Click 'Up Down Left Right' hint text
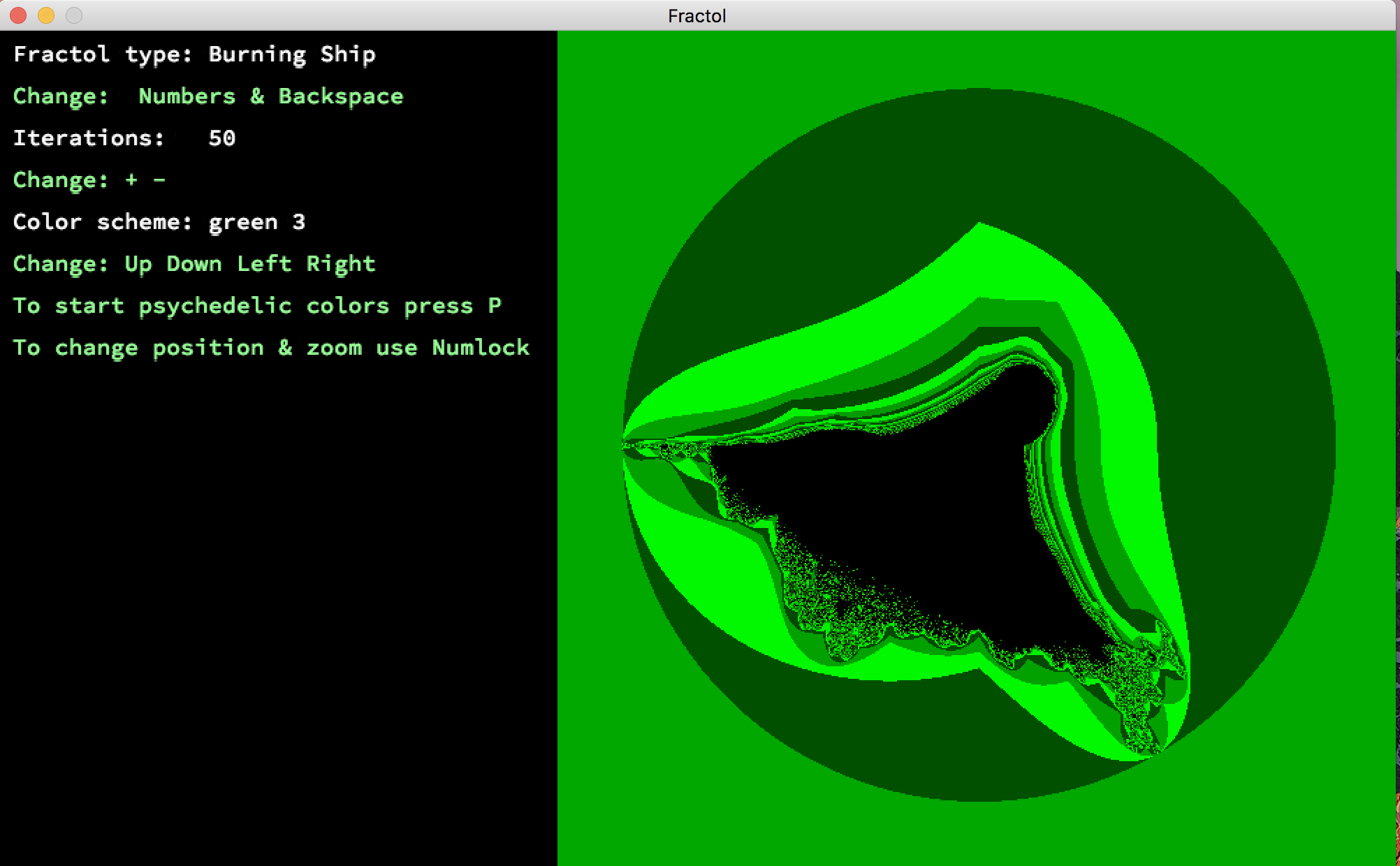 (249, 264)
